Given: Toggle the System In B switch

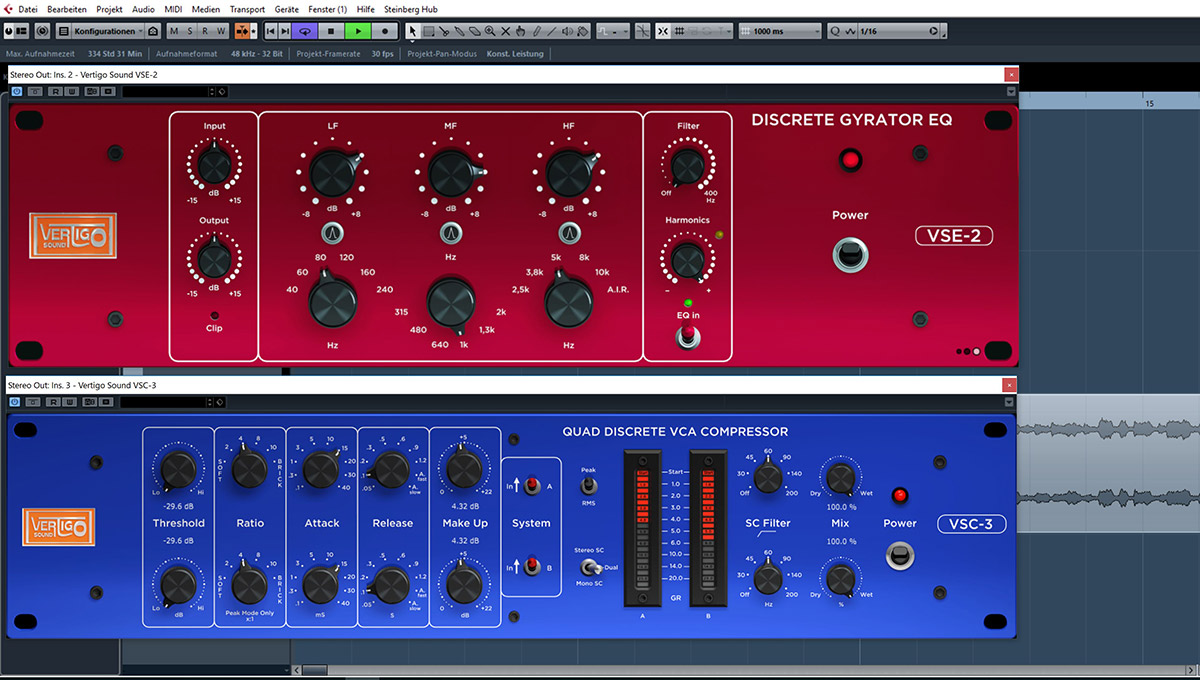Looking at the screenshot, I should coord(533,568).
